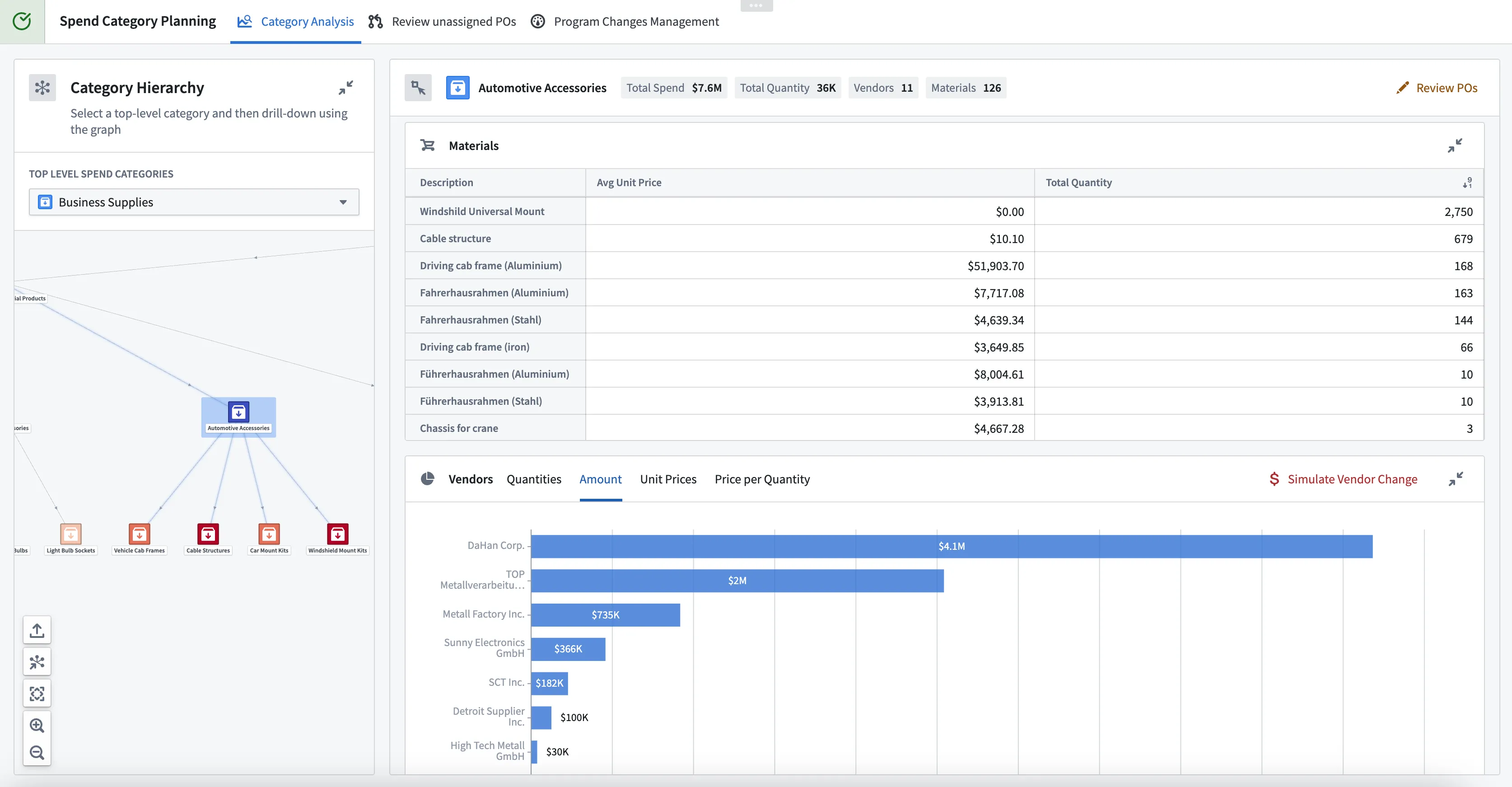Click the Review POs button
The image size is (1512, 787).
tap(1437, 88)
